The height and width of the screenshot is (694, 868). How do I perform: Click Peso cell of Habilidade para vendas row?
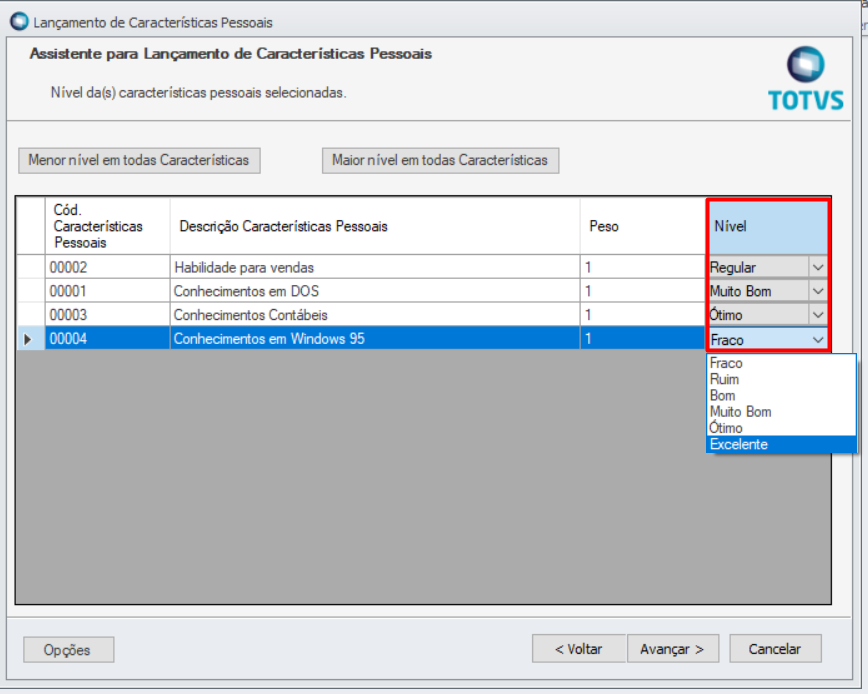[643, 267]
